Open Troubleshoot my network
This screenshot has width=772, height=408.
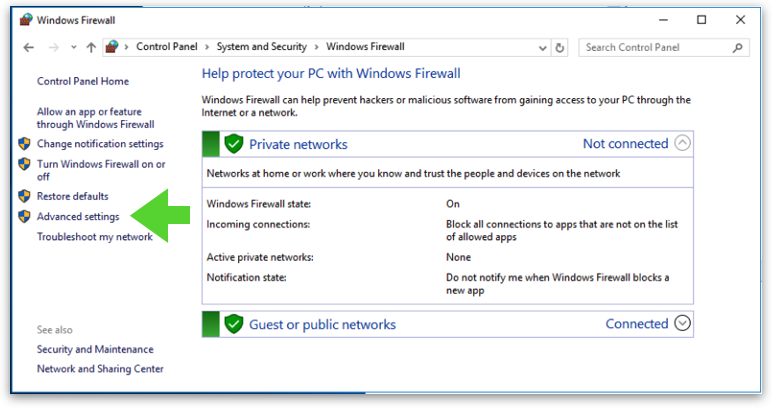(x=95, y=237)
